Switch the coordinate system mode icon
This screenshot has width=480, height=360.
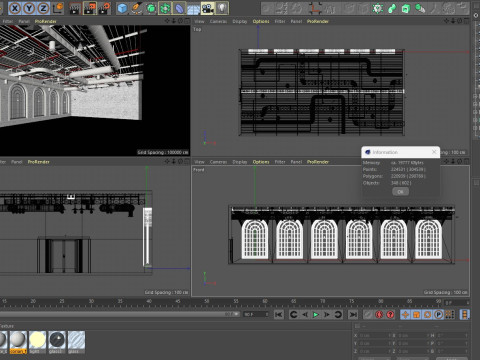[58, 8]
